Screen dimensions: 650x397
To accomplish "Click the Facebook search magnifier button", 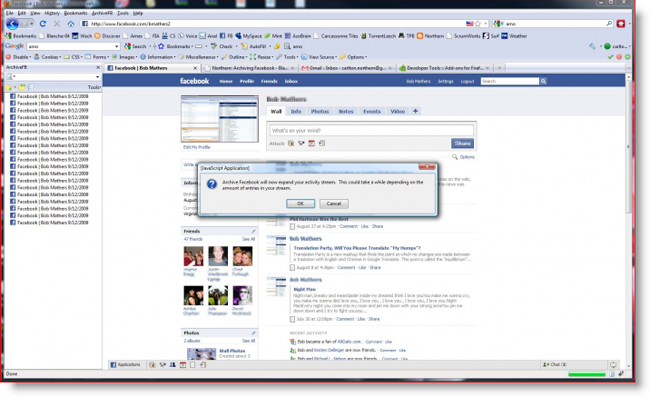I will coord(543,81).
